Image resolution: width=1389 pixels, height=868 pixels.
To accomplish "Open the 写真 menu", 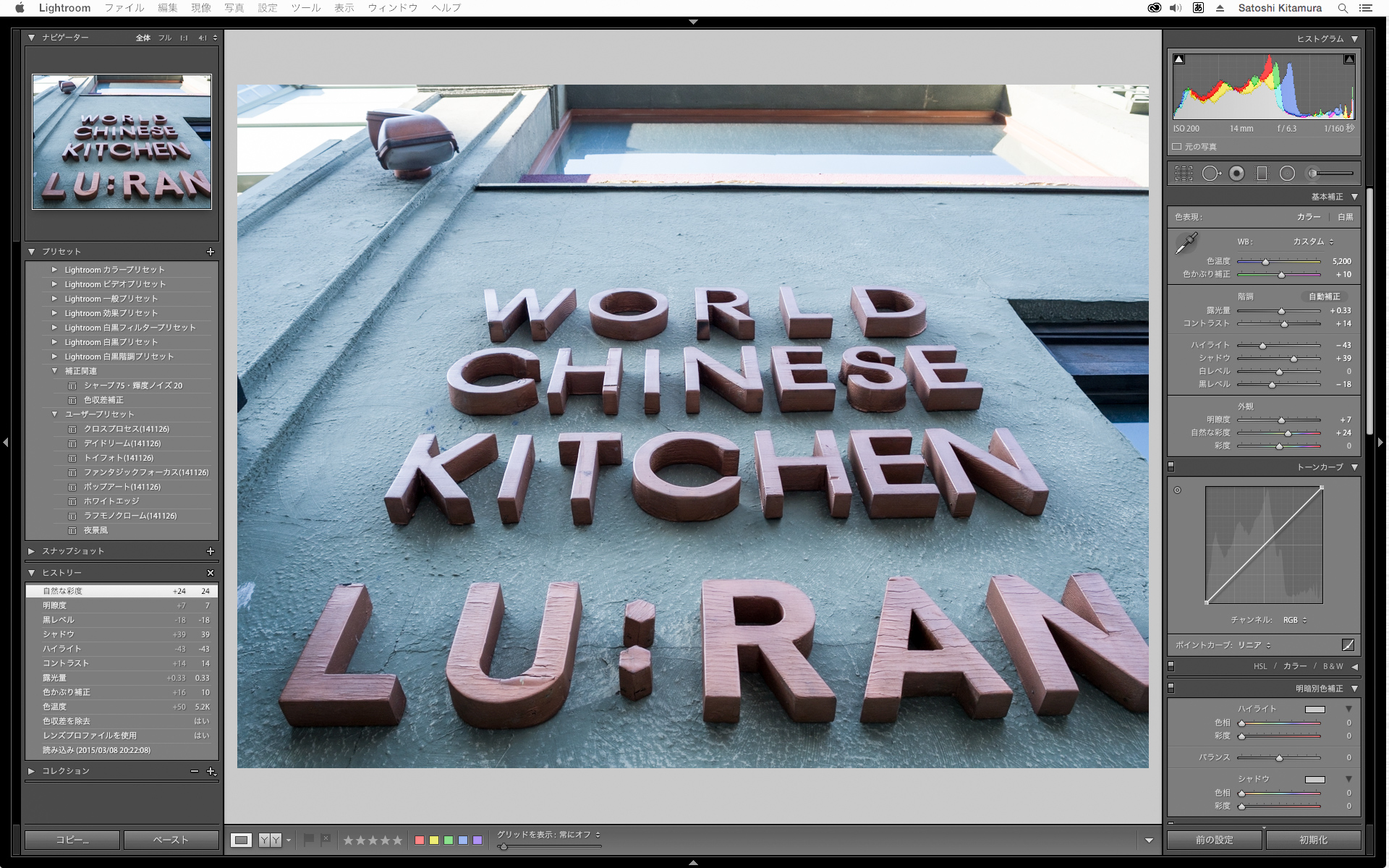I will click(234, 8).
